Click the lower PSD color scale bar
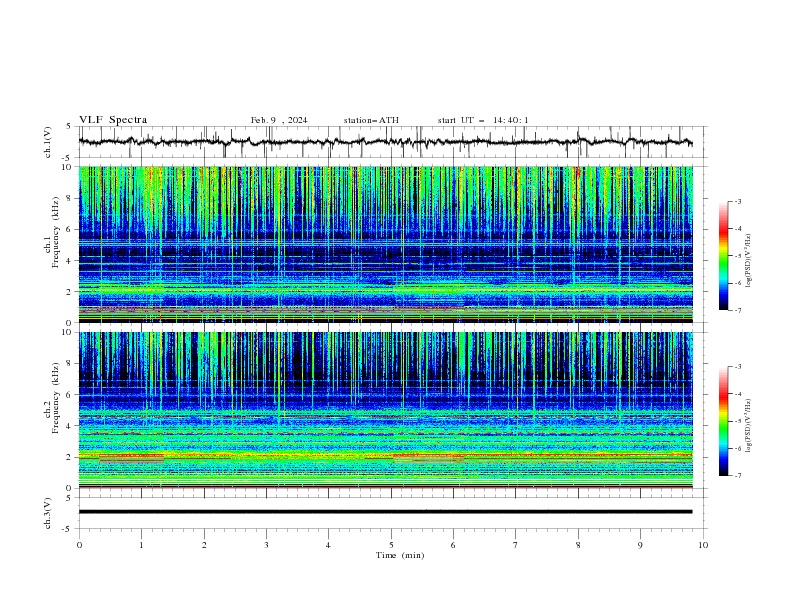The width and height of the screenshot is (792, 612). 724,421
